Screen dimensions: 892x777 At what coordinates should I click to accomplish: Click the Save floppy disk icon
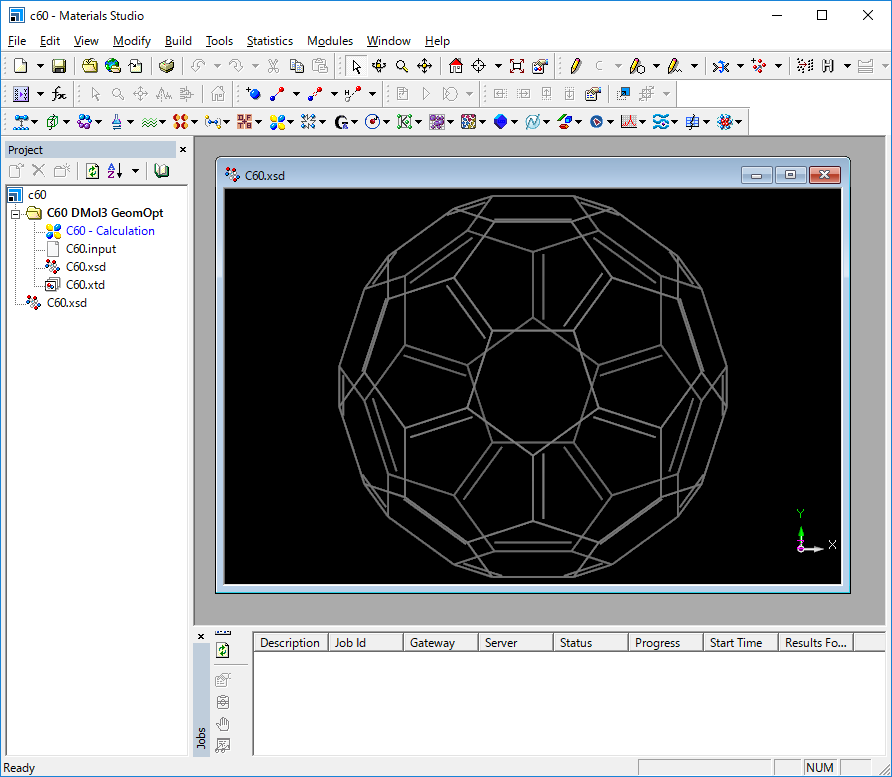[59, 66]
